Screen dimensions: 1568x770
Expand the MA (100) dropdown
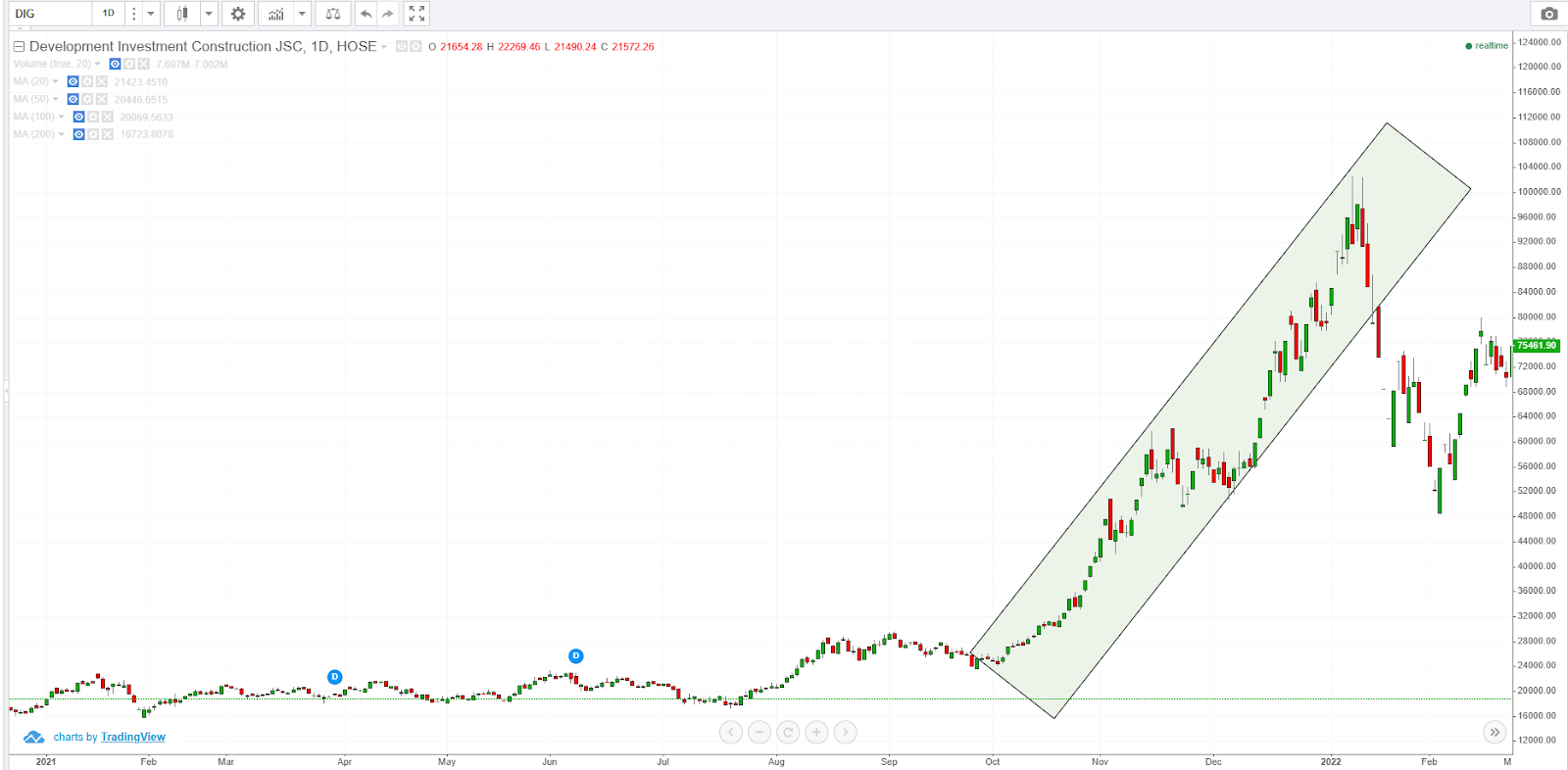point(61,118)
